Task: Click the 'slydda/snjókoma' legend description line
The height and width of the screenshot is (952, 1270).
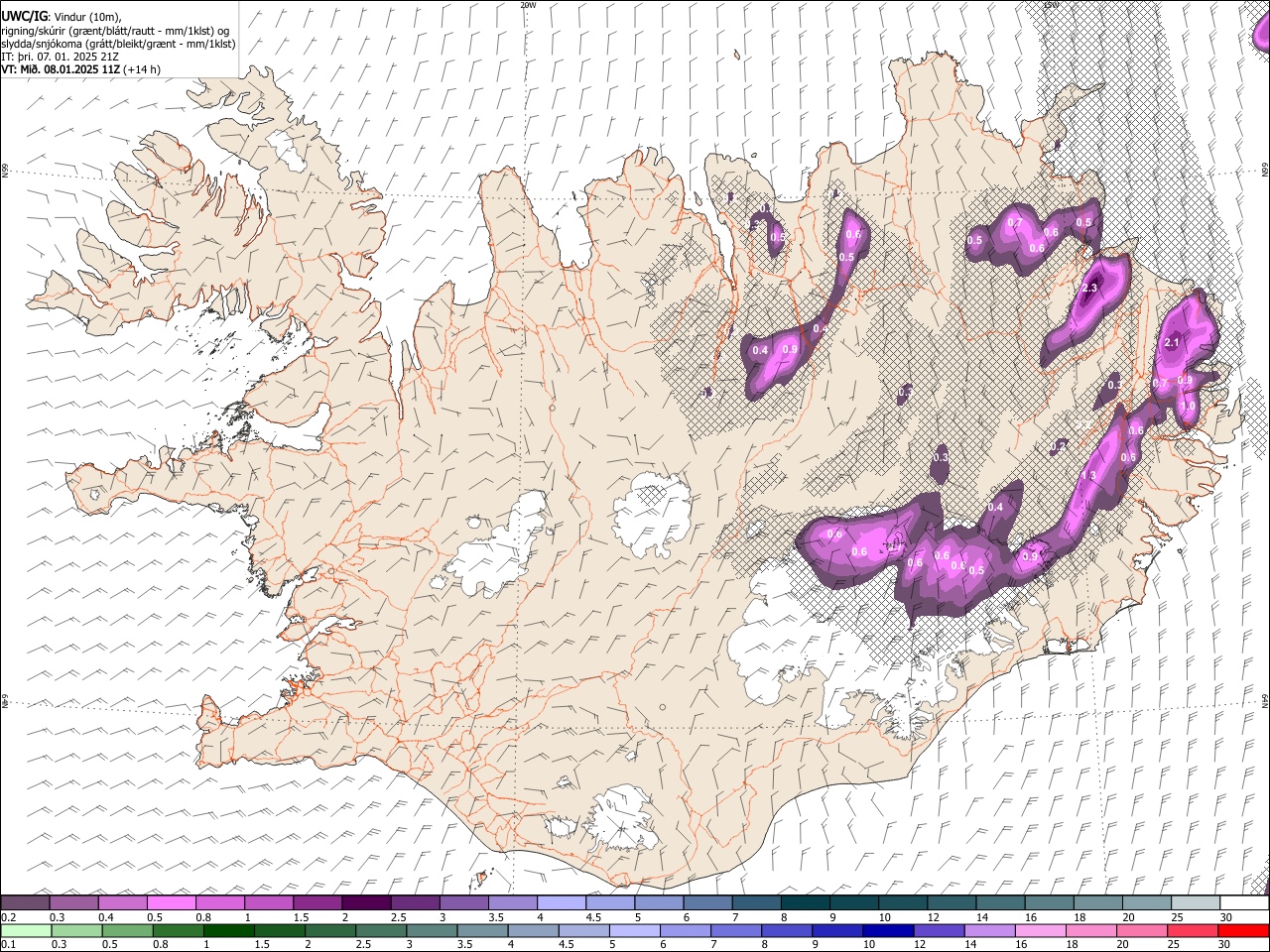Action: pyautogui.click(x=118, y=44)
